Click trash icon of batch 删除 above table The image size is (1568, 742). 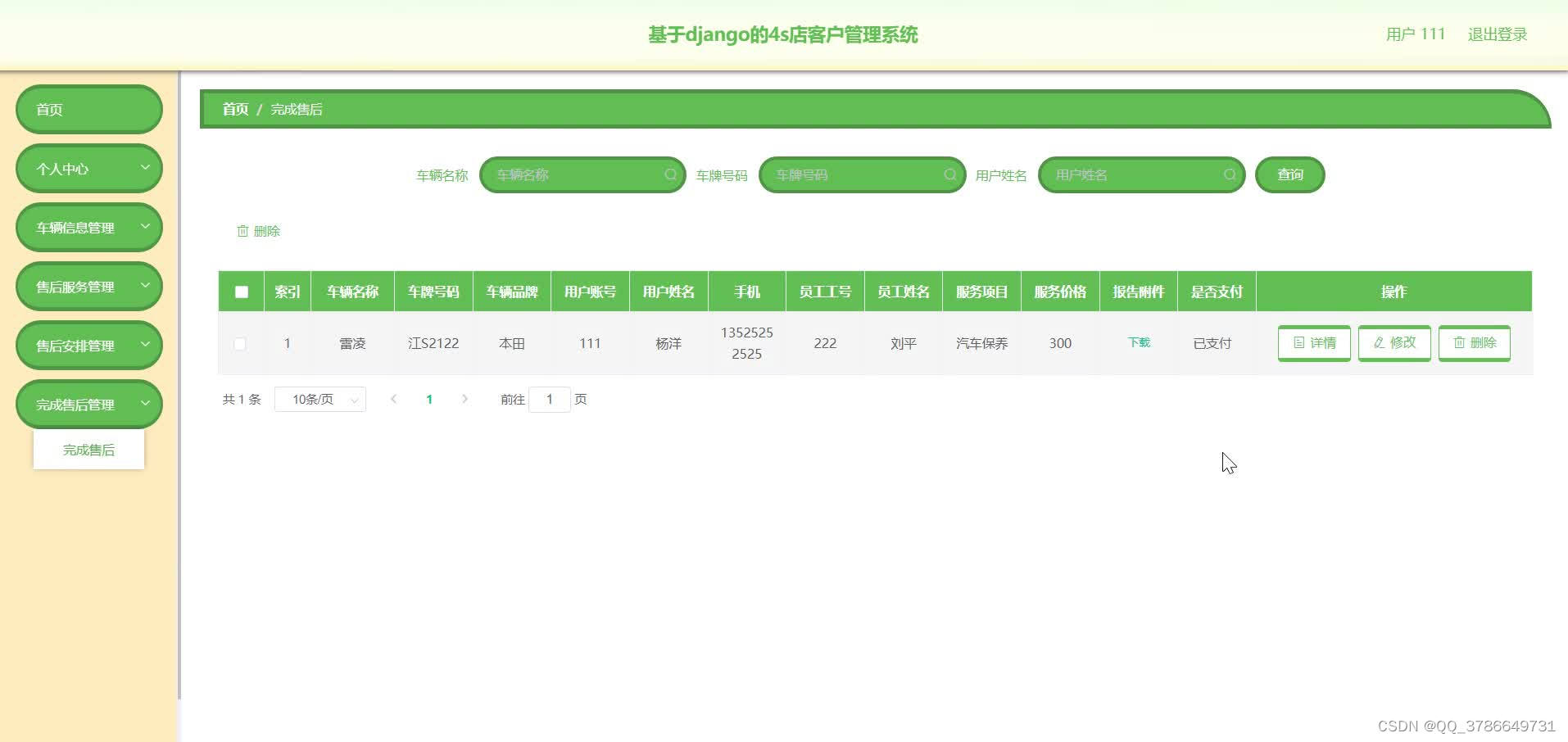(242, 231)
